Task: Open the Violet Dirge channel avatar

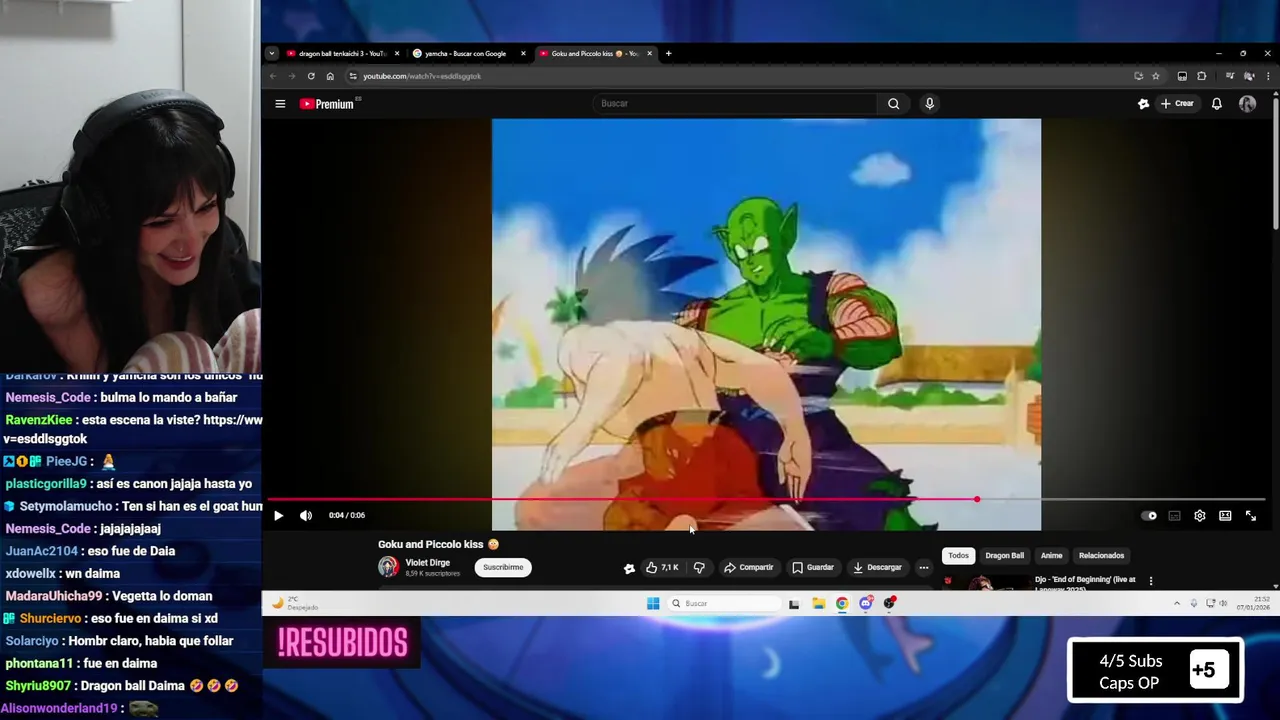Action: (x=388, y=567)
